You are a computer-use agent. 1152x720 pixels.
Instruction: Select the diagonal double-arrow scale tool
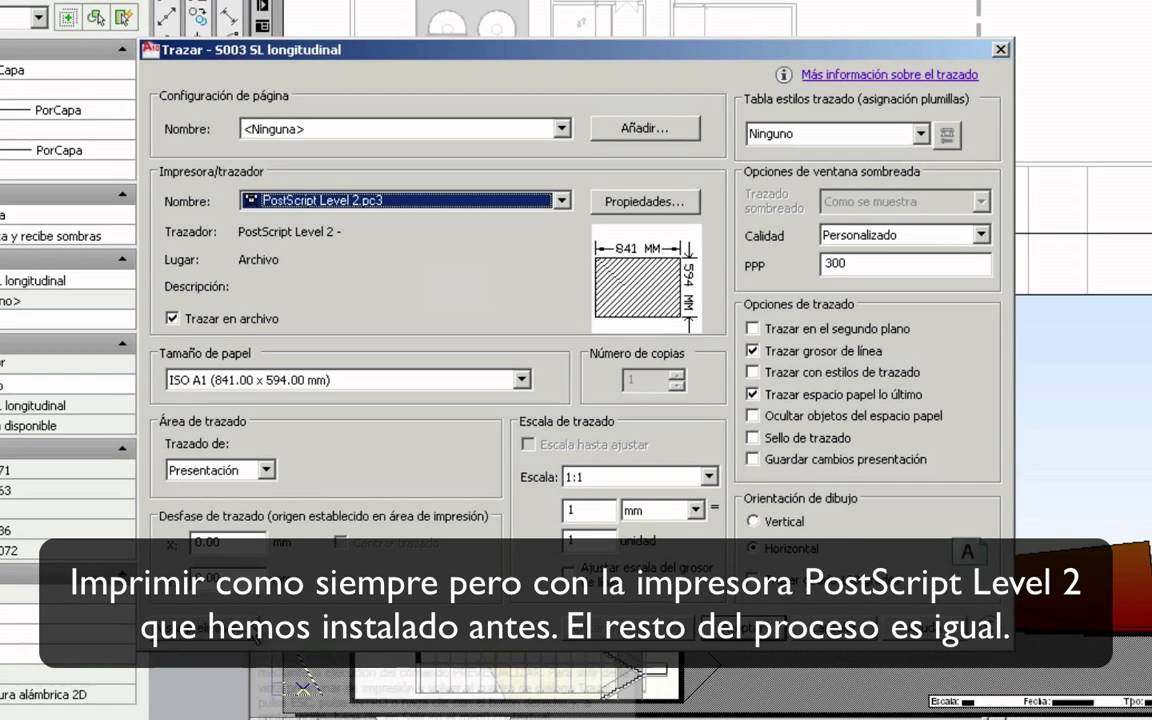167,16
